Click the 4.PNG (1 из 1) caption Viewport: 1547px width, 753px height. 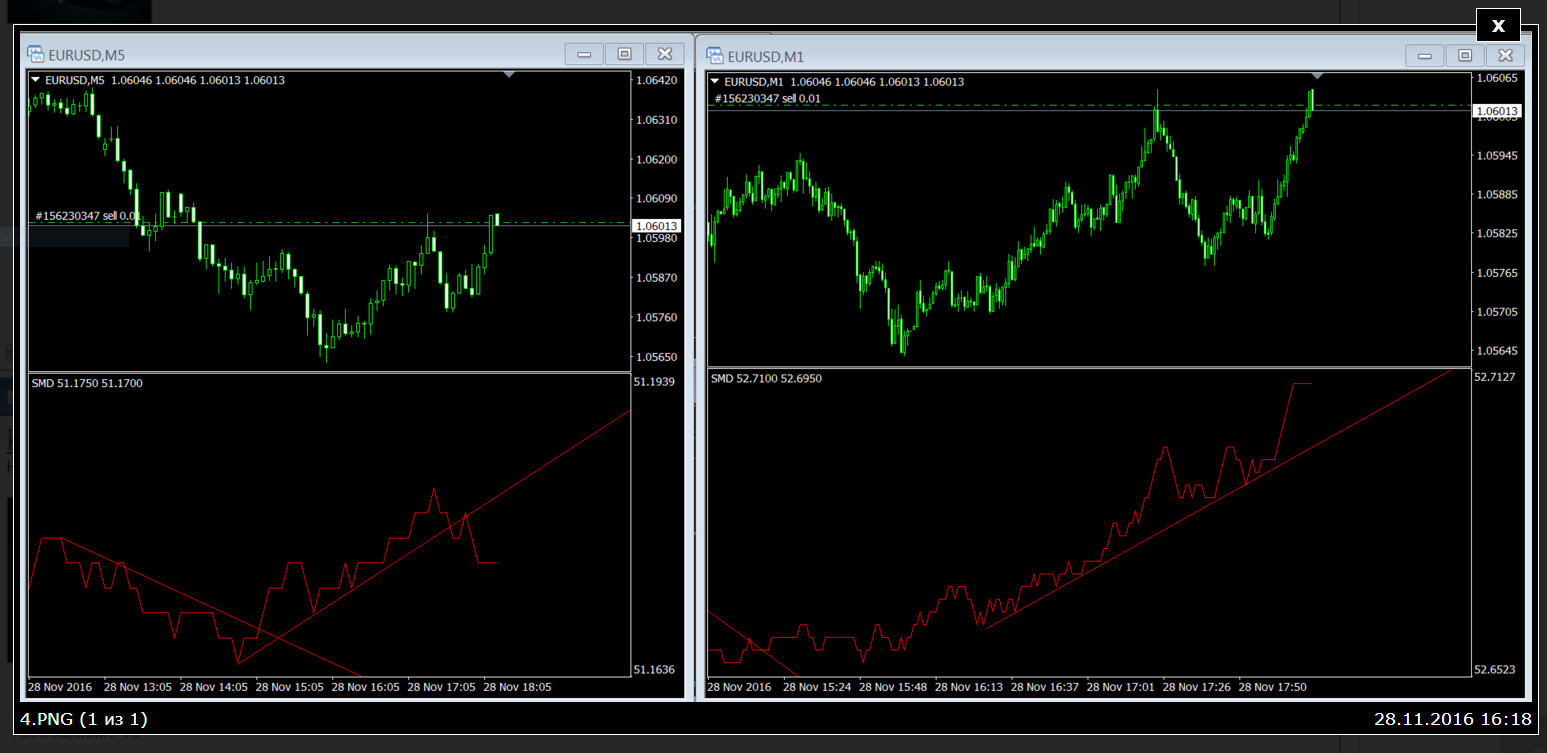coord(84,719)
